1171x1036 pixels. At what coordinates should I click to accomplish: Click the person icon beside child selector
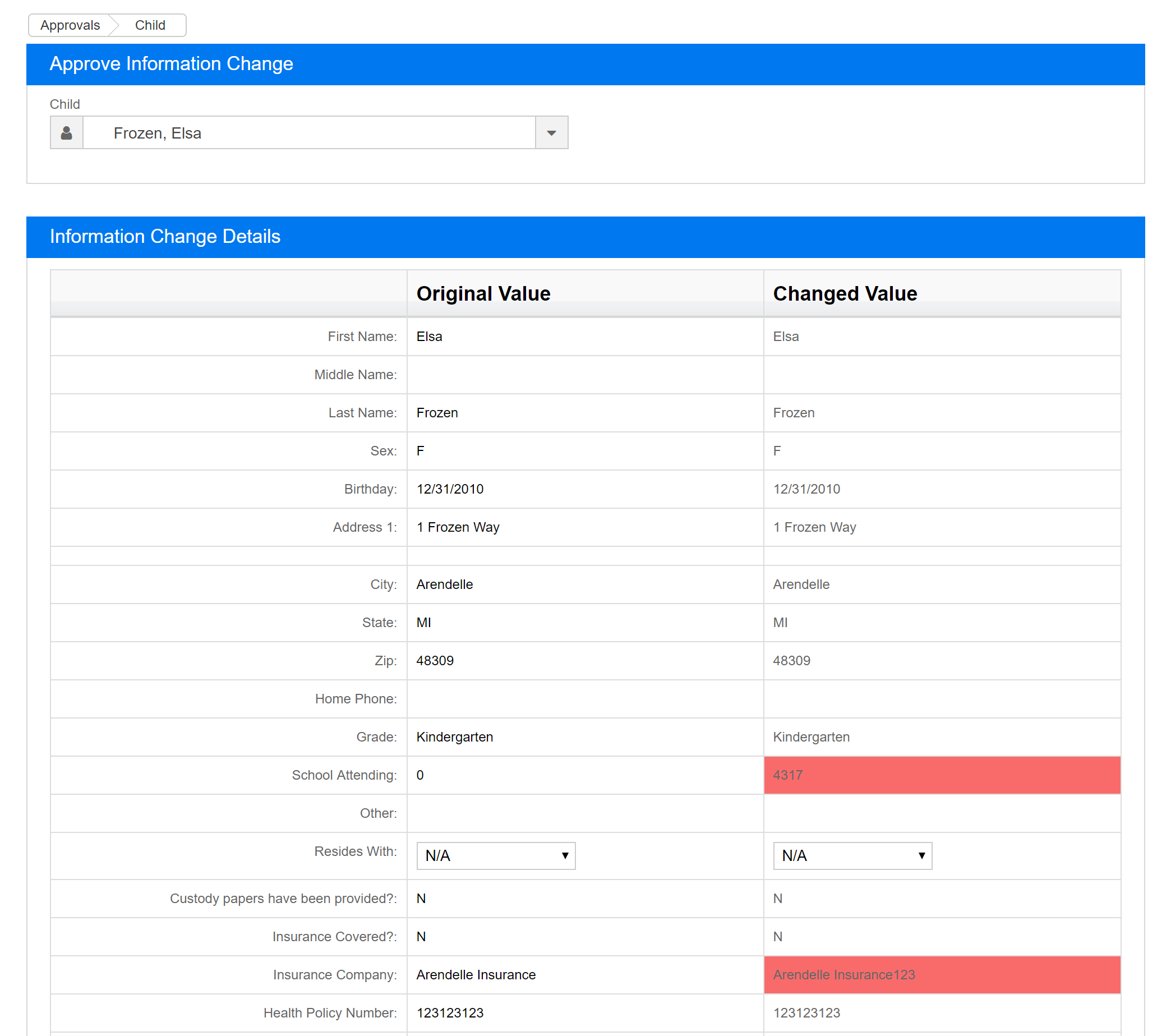(x=66, y=133)
